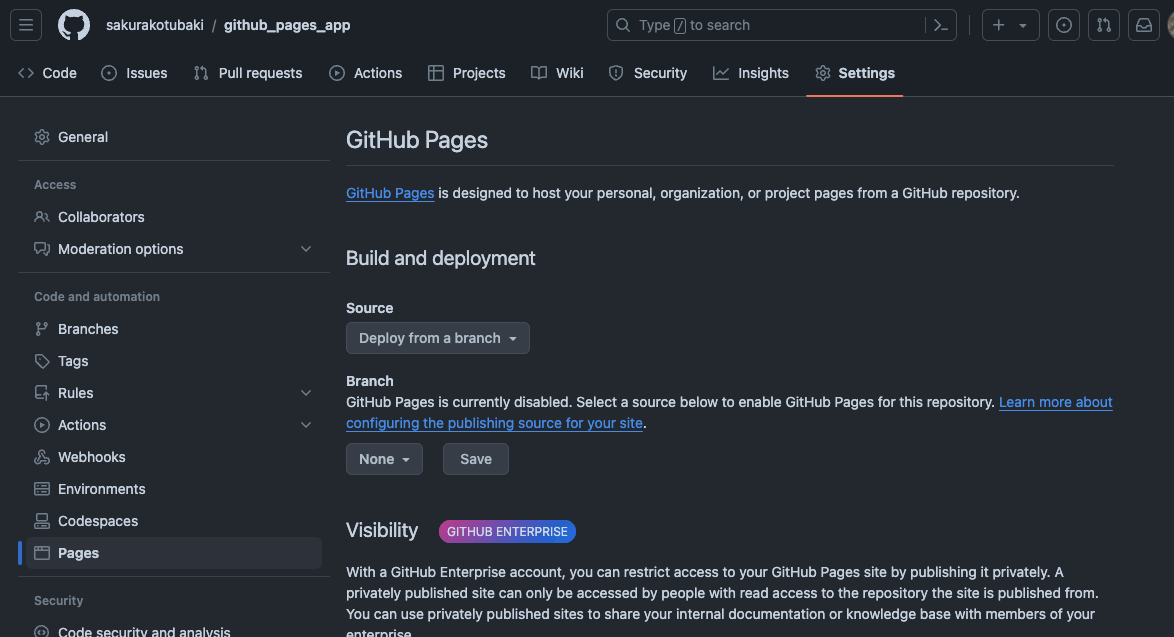Click the Environments server icon
The image size is (1174, 637).
tap(42, 489)
